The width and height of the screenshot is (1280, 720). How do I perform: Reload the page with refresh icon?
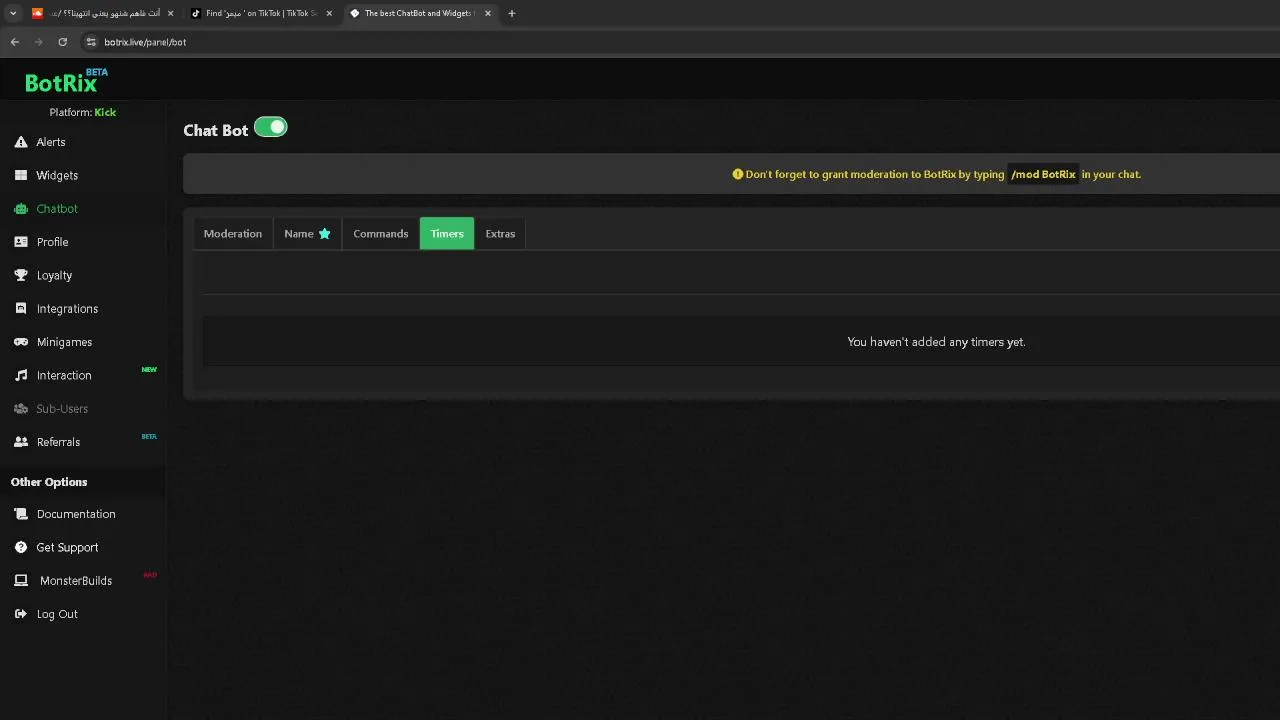coord(63,42)
